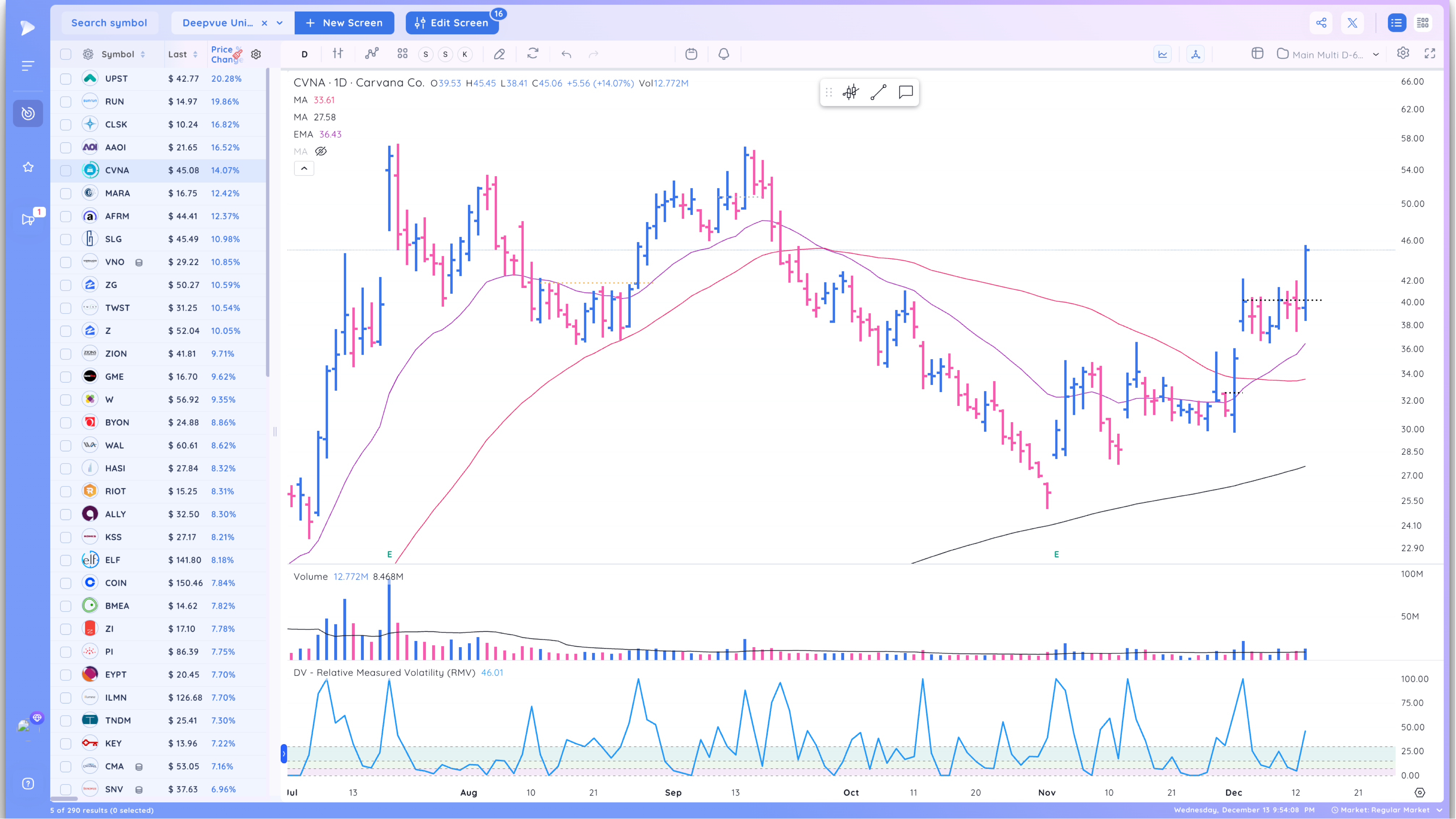The height and width of the screenshot is (819, 1456).
Task: Click the share icon
Action: [x=1321, y=22]
